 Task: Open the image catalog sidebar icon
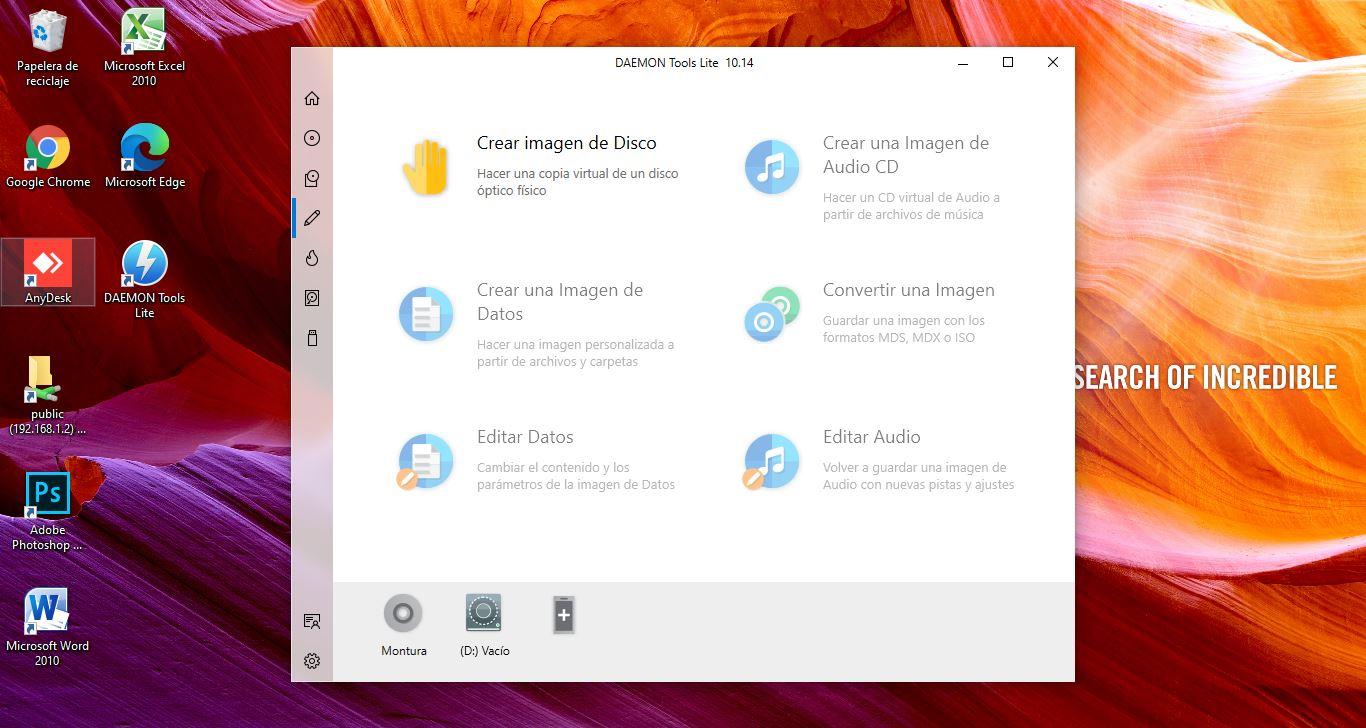[312, 178]
